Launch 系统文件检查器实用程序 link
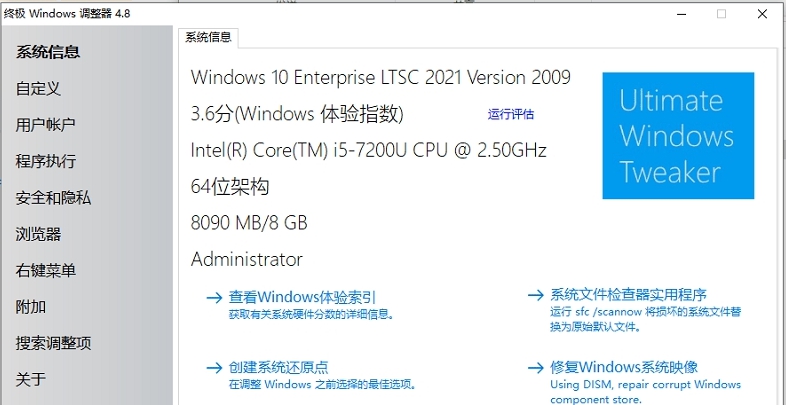Viewport: 786px width, 405px height. [x=629, y=295]
